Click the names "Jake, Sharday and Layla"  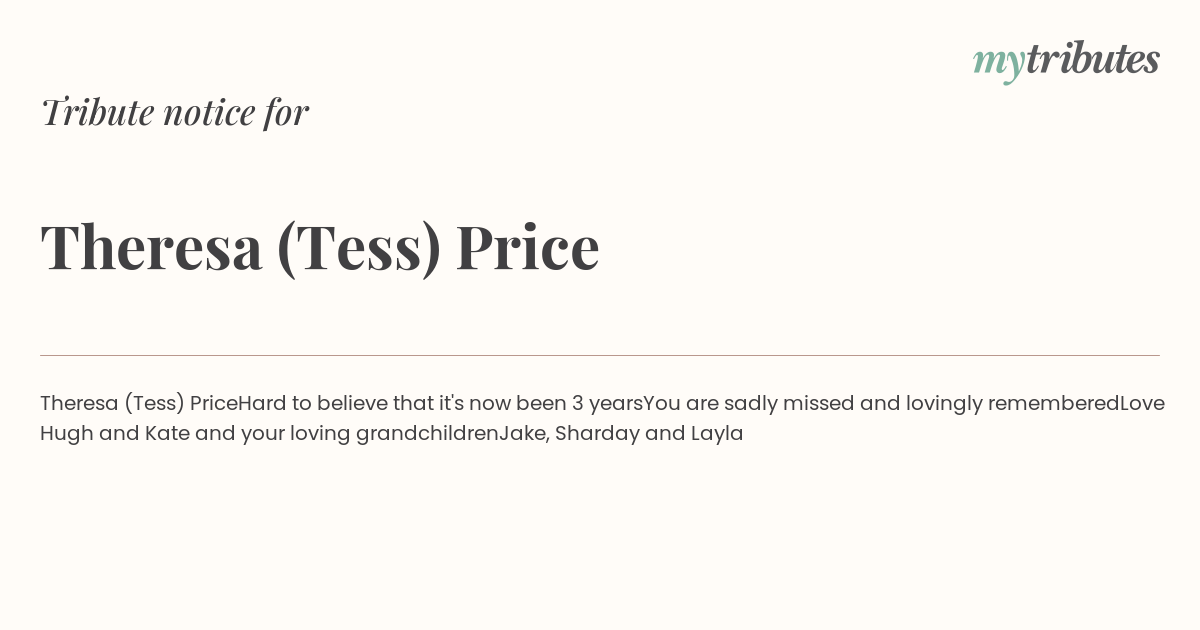point(621,434)
